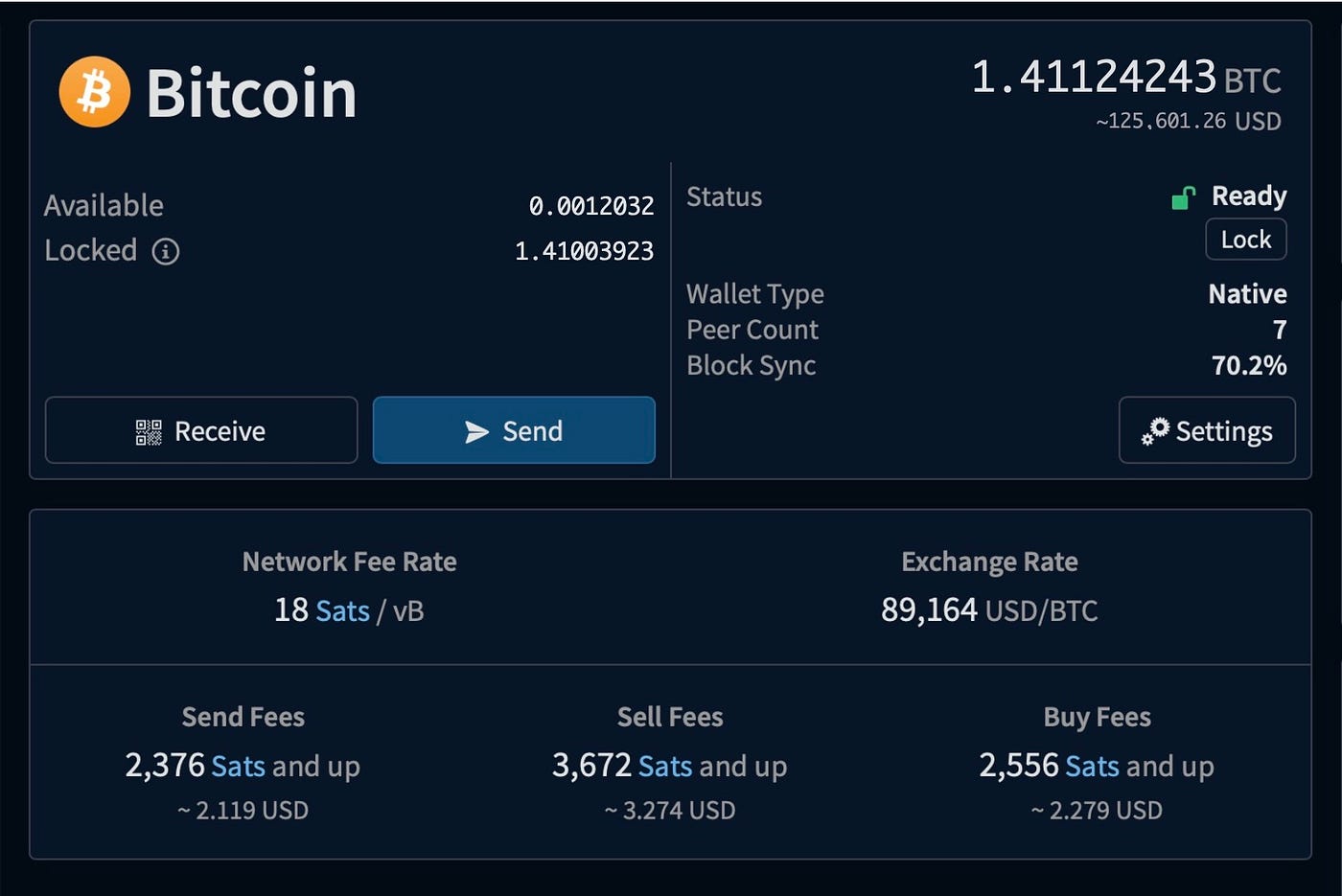The width and height of the screenshot is (1342, 896).
Task: Click the 1.41124243 BTC total balance
Action: tap(1096, 77)
